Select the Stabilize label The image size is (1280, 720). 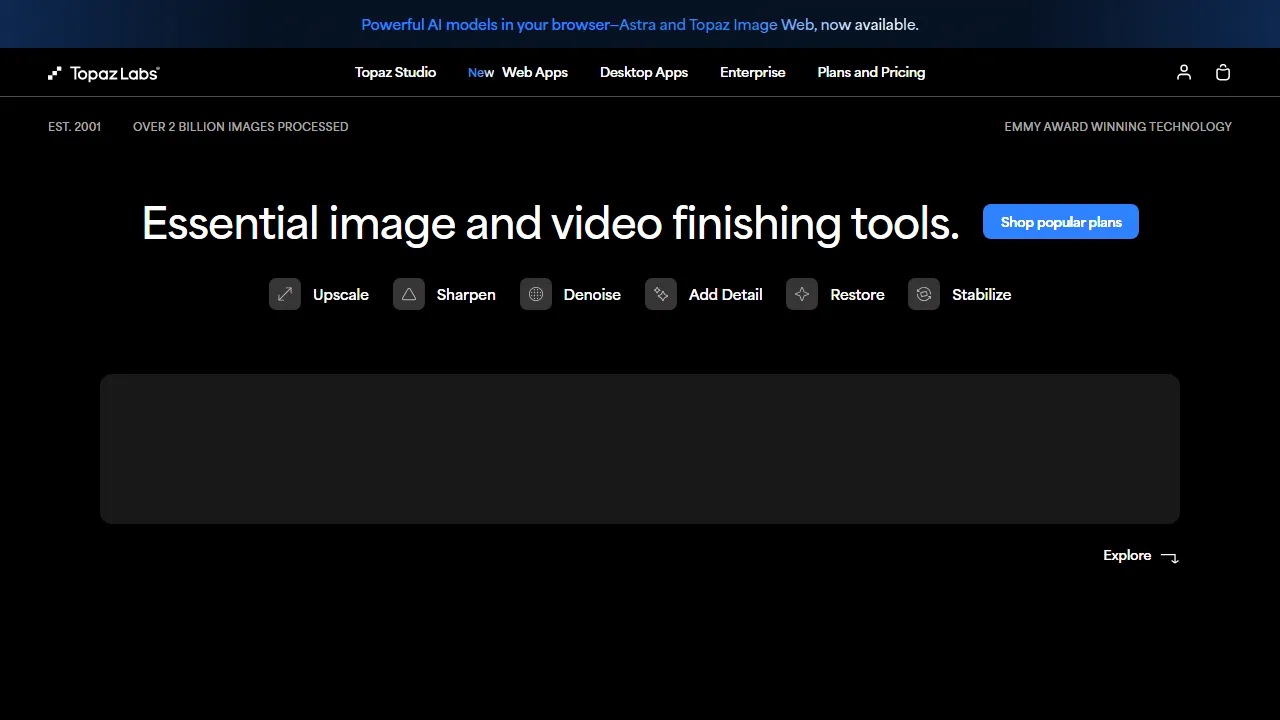tap(982, 294)
